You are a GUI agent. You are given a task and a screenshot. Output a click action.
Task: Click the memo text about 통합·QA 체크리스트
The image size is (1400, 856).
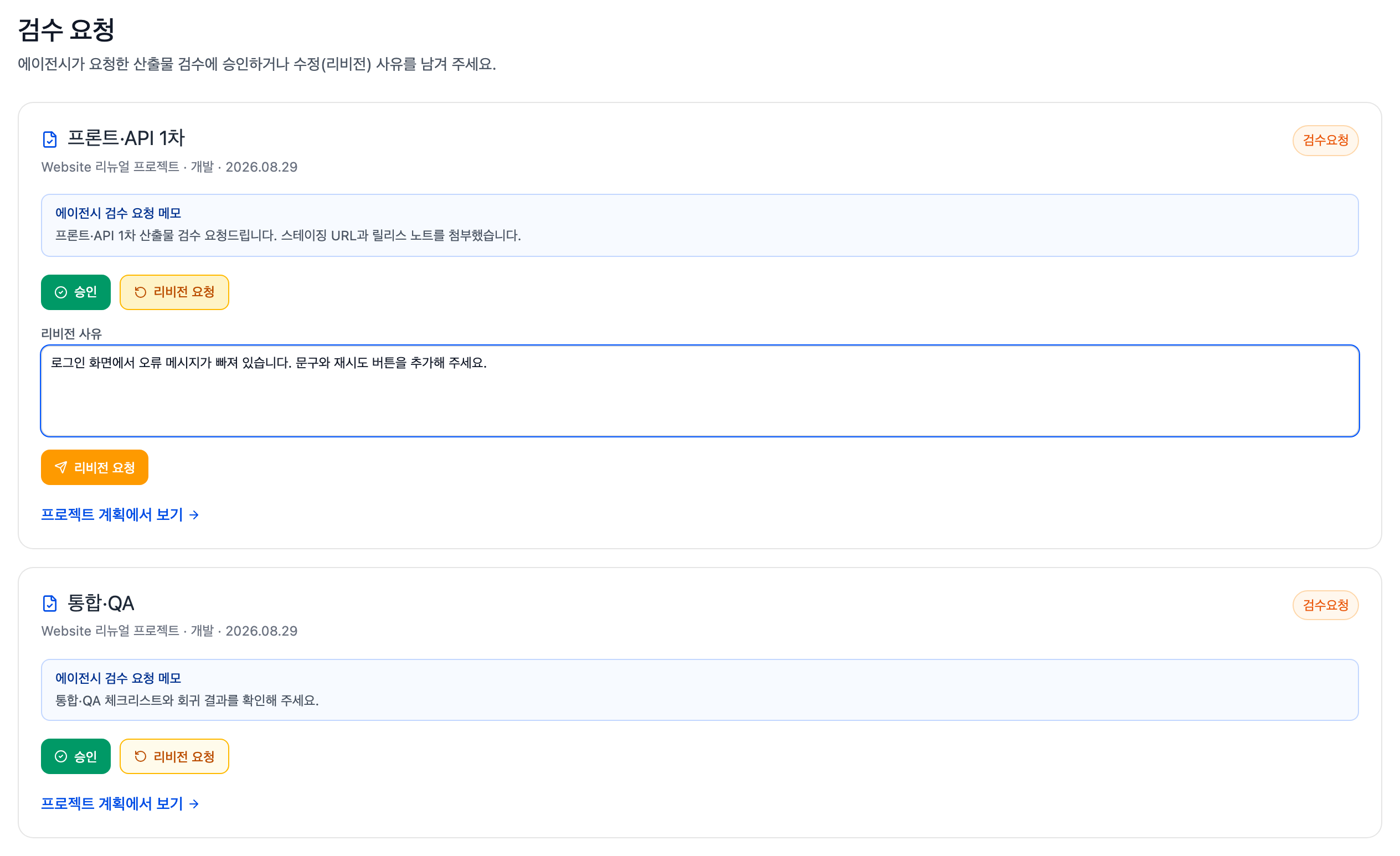point(187,700)
